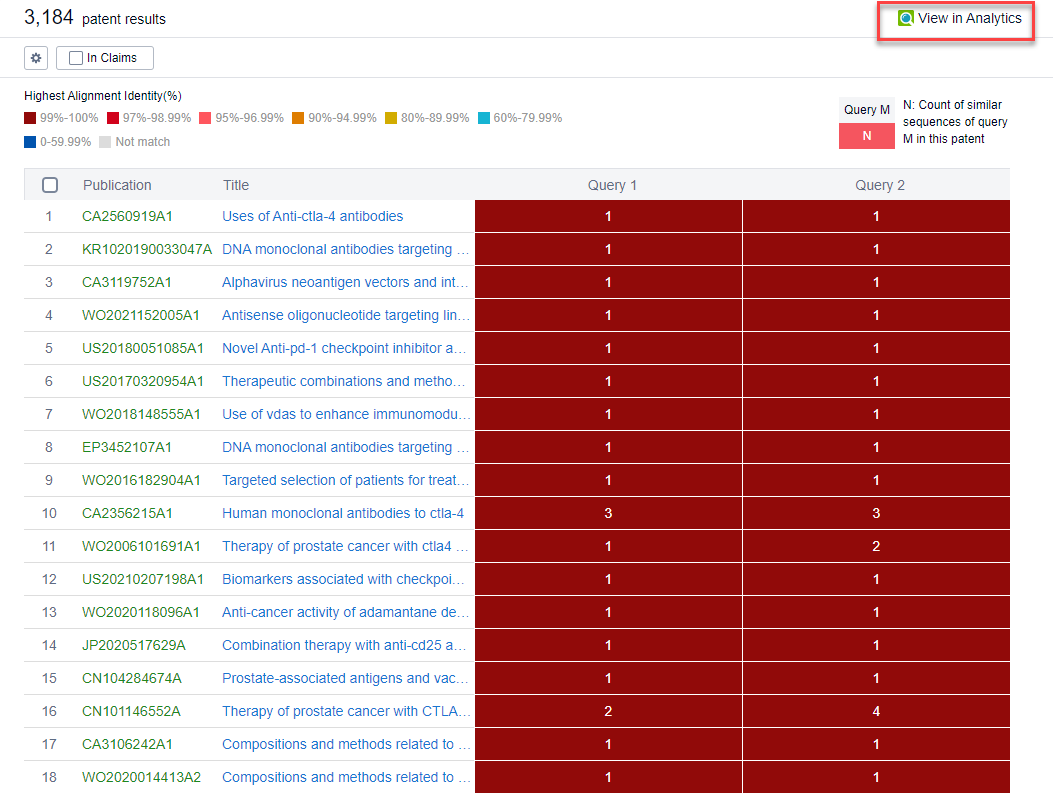Image resolution: width=1053 pixels, height=793 pixels.
Task: Click the settings gear icon
Action: click(x=37, y=58)
